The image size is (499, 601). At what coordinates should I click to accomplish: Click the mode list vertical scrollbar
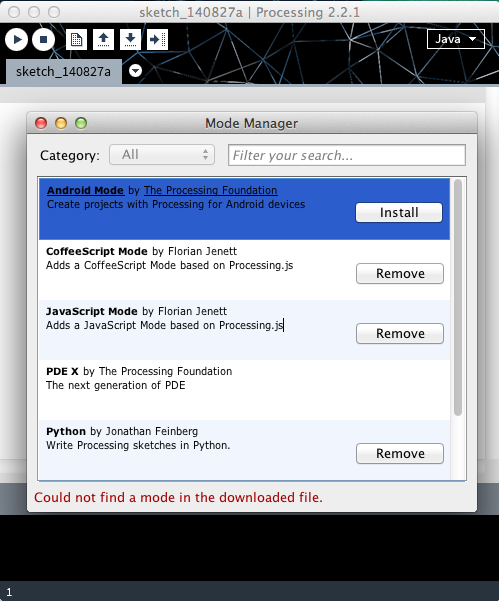pyautogui.click(x=458, y=297)
